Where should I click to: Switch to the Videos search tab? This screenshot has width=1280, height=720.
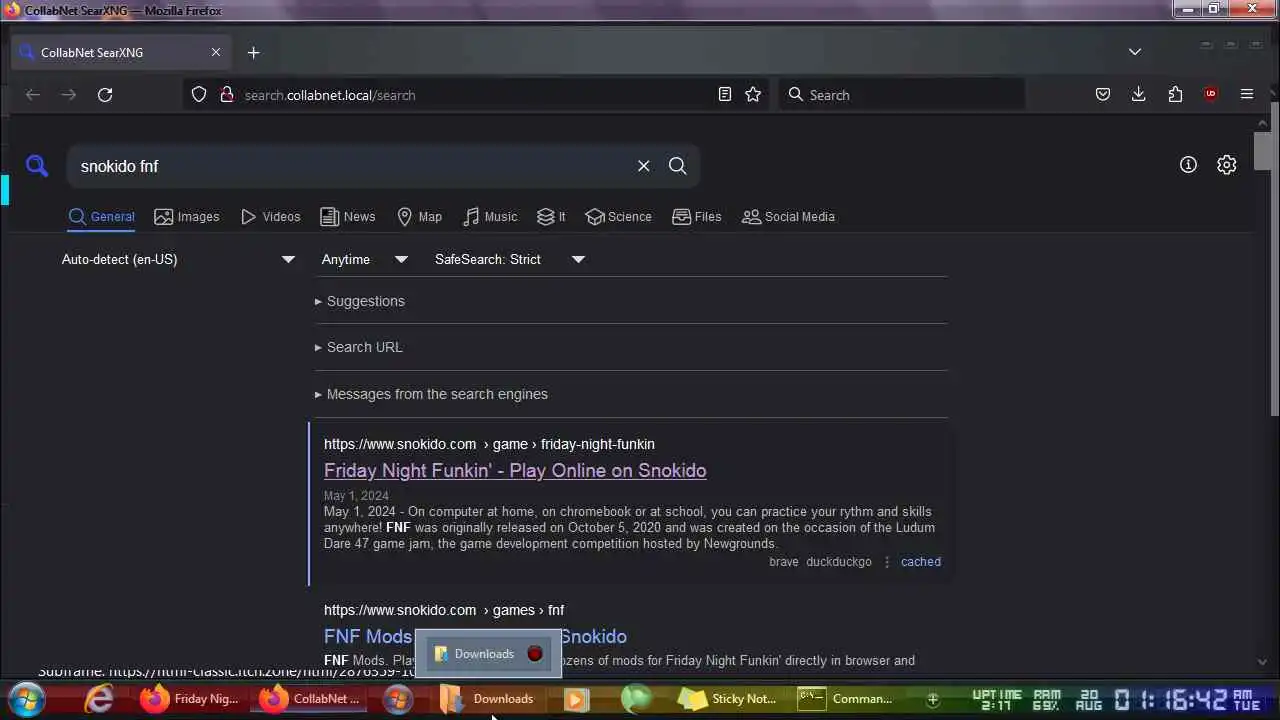pos(270,216)
